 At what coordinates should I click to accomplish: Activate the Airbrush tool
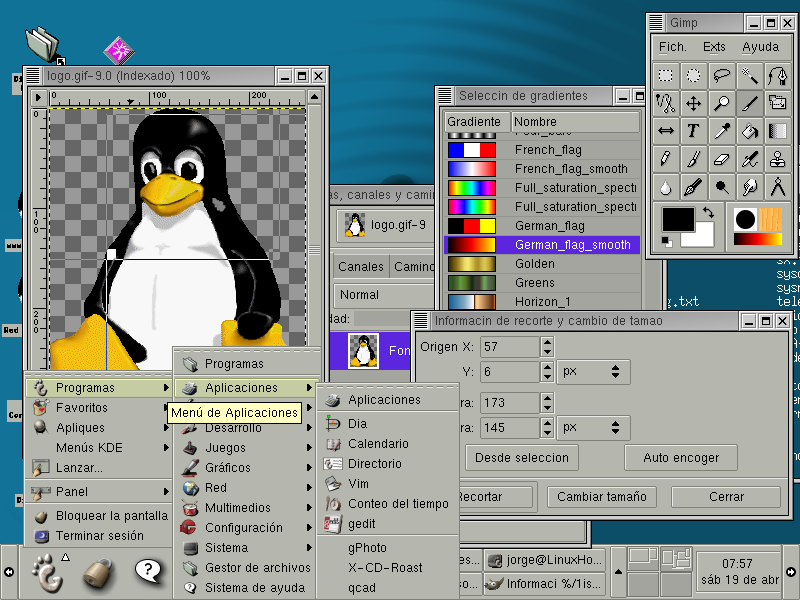[x=749, y=159]
